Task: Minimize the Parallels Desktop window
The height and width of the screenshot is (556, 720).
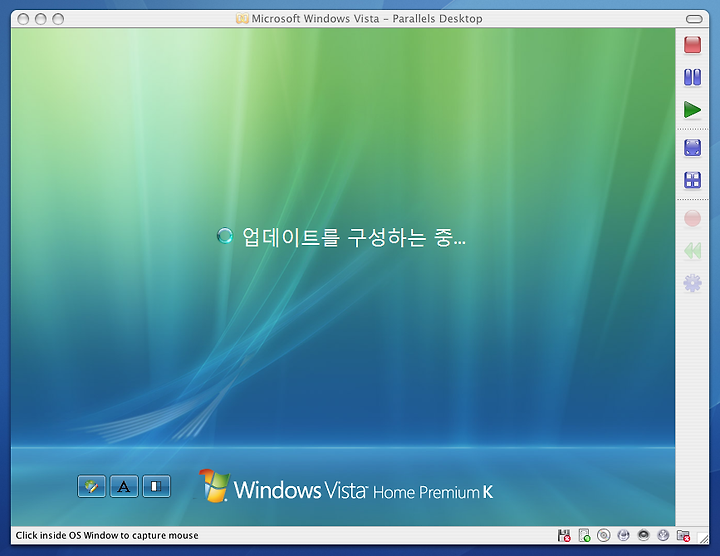Action: point(40,19)
